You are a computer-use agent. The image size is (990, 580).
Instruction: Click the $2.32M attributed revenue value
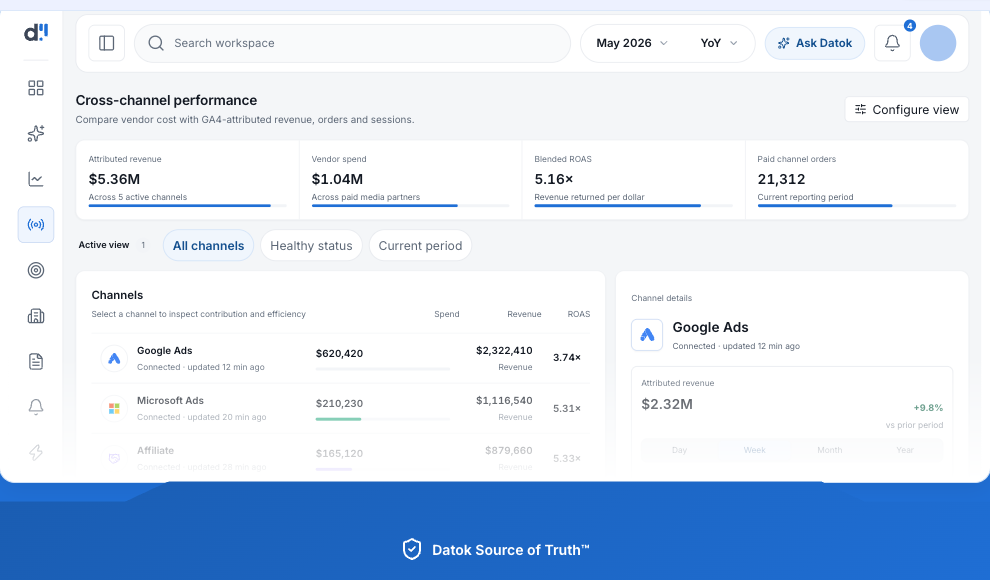click(x=667, y=404)
